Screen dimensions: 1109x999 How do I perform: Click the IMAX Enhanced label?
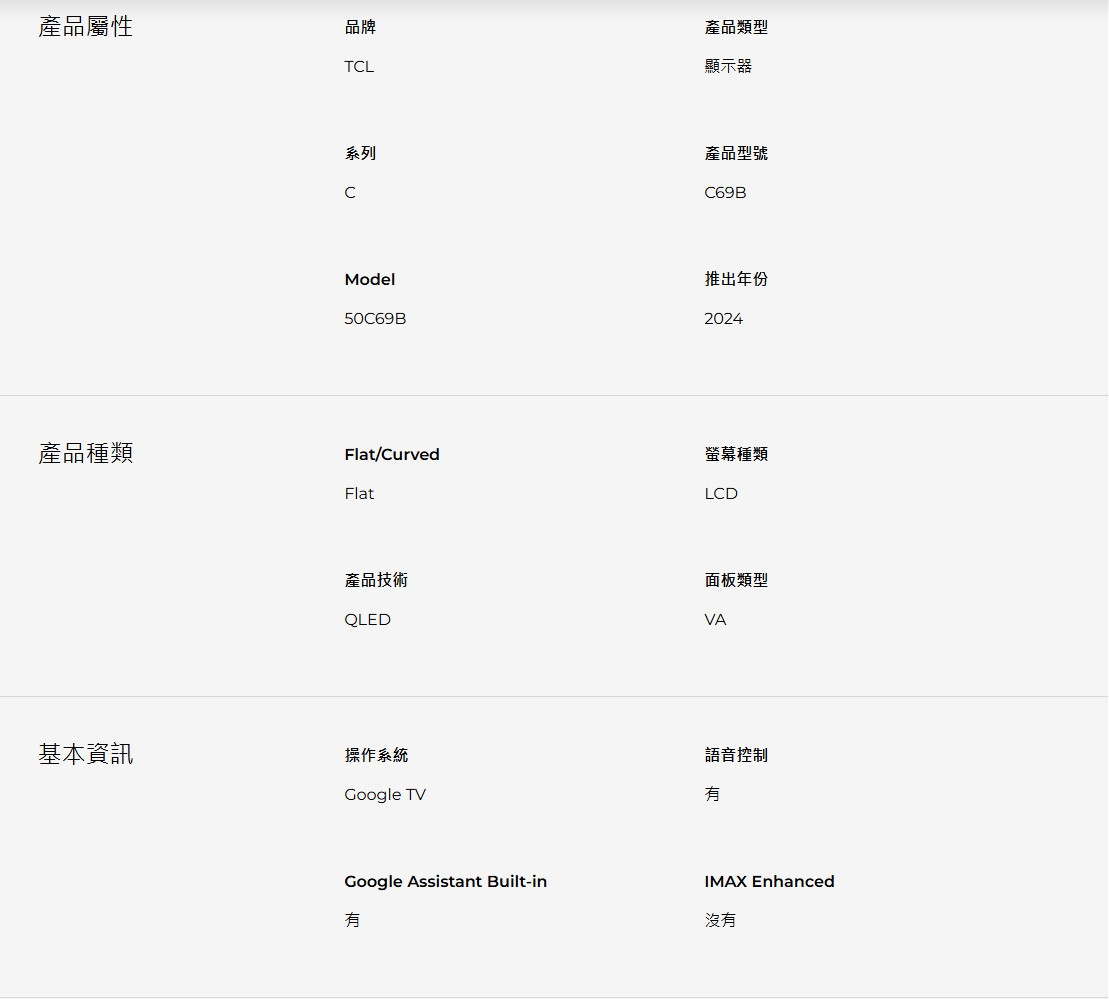(770, 882)
